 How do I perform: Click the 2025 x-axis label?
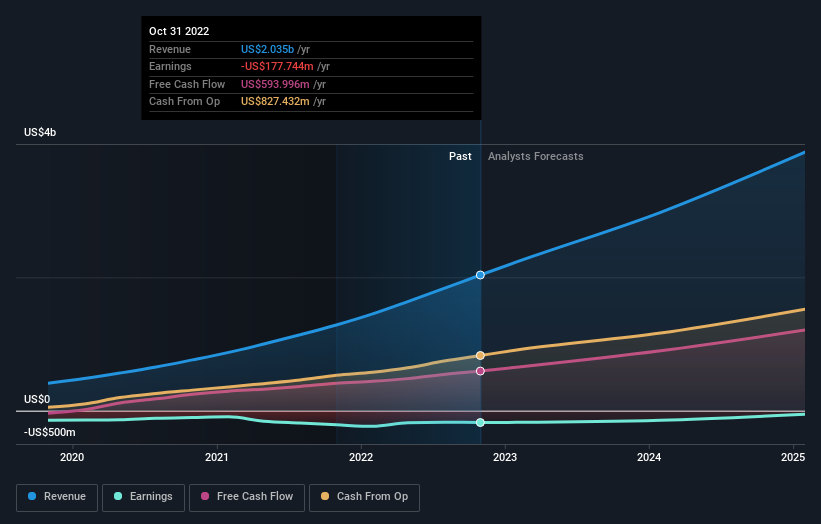pyautogui.click(x=793, y=457)
